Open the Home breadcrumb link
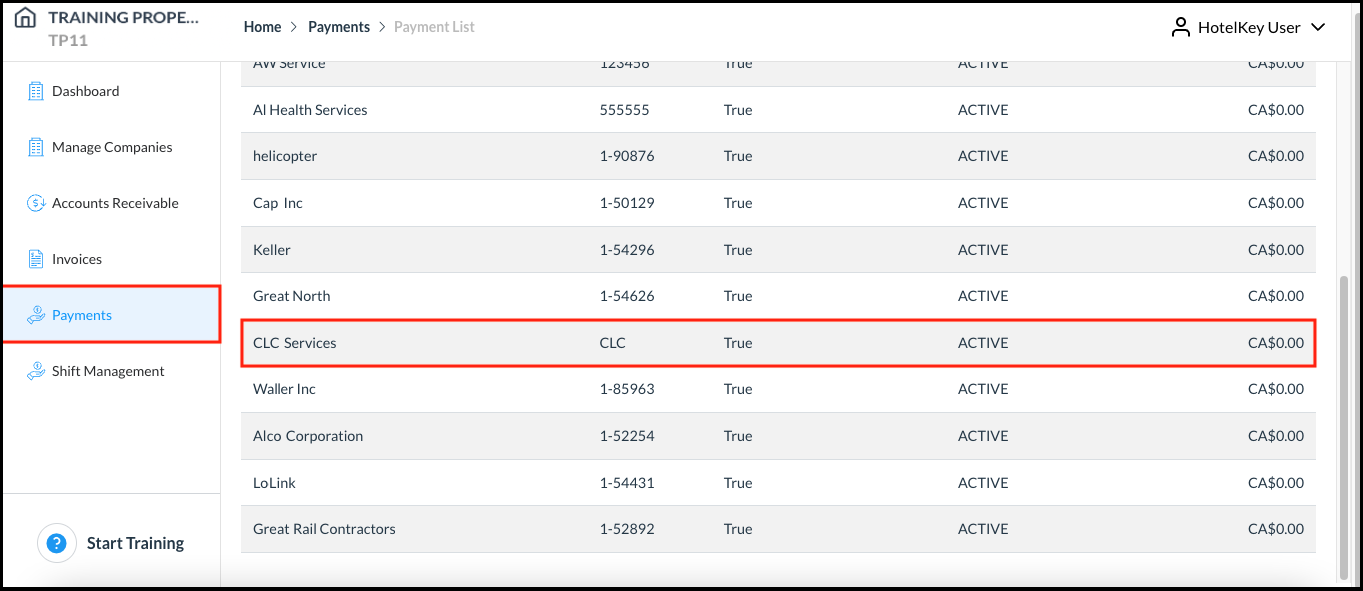The image size is (1363, 591). pyautogui.click(x=262, y=26)
